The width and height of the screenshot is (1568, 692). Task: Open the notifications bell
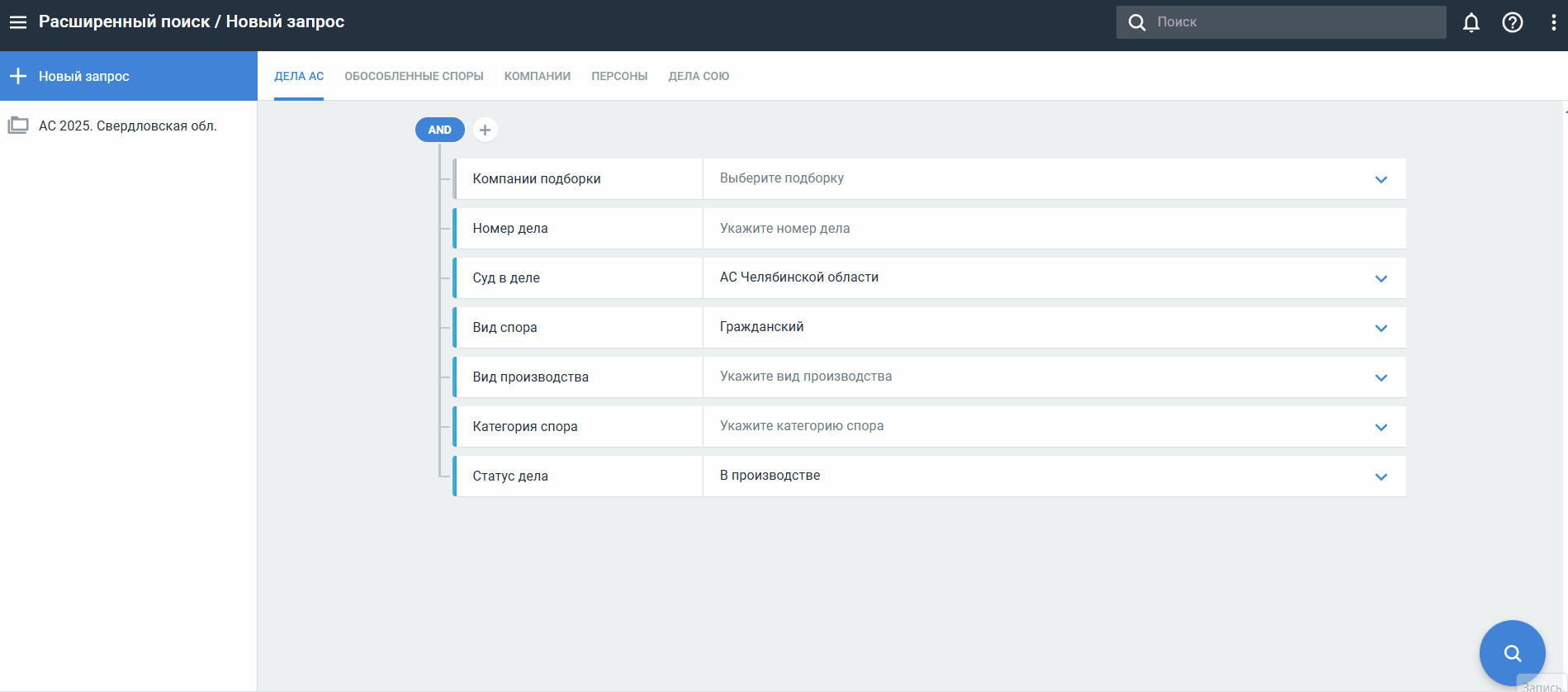1471,22
